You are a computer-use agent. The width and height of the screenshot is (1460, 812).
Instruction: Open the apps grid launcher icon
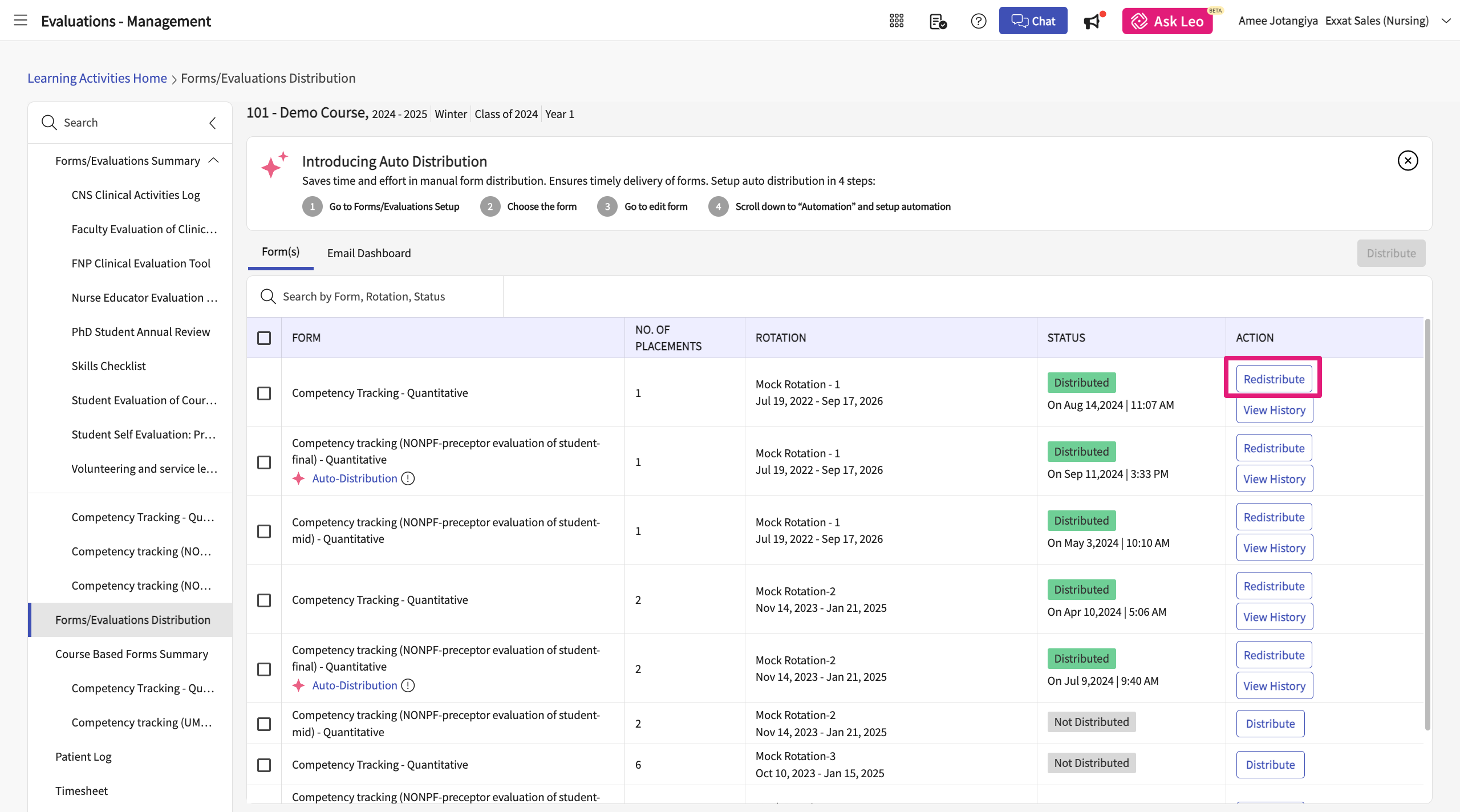click(x=897, y=21)
